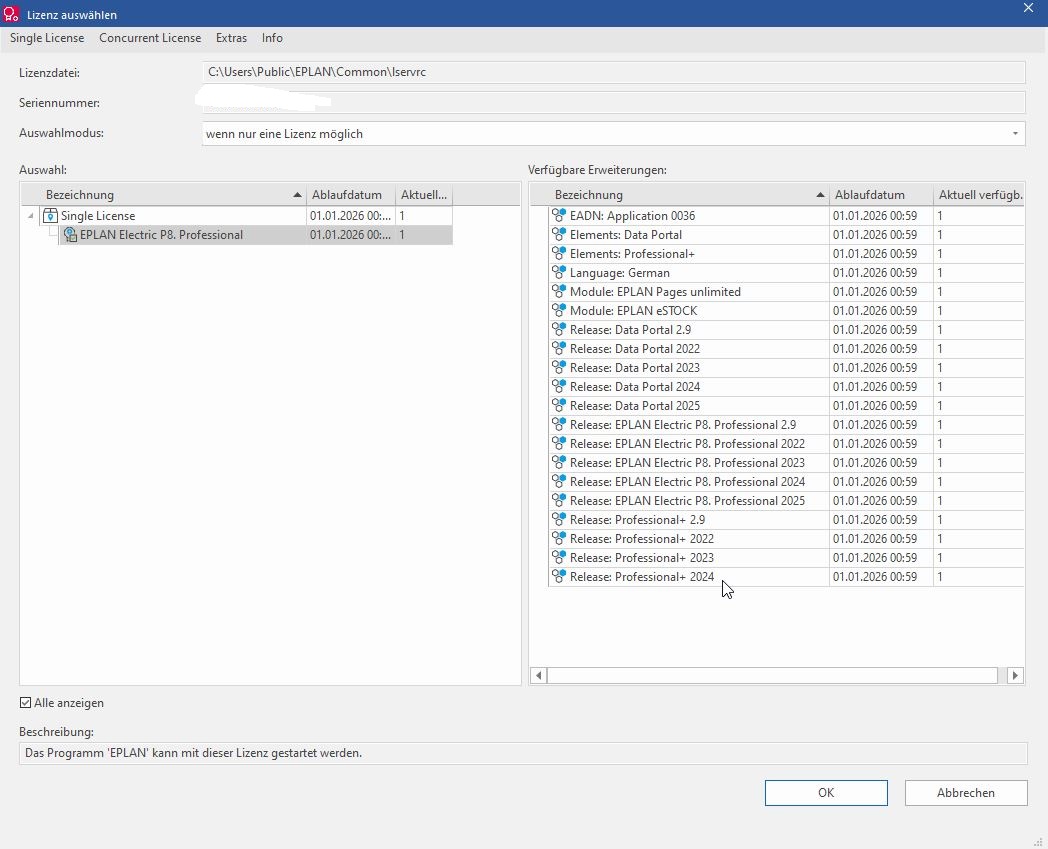The width and height of the screenshot is (1048, 849).
Task: Collapse the Single License tree node
Action: pos(31,216)
